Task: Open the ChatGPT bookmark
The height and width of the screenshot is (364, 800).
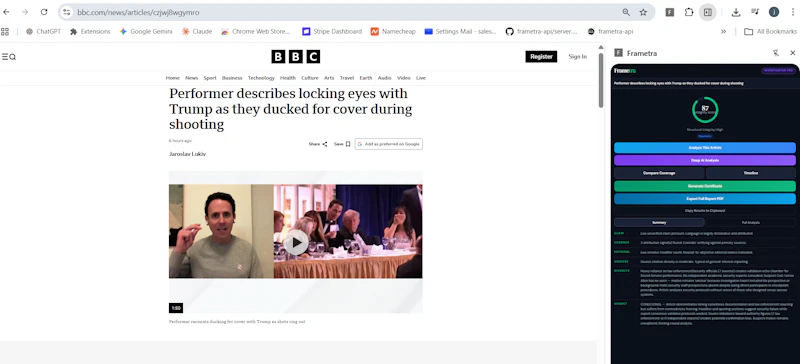Action: click(x=43, y=32)
